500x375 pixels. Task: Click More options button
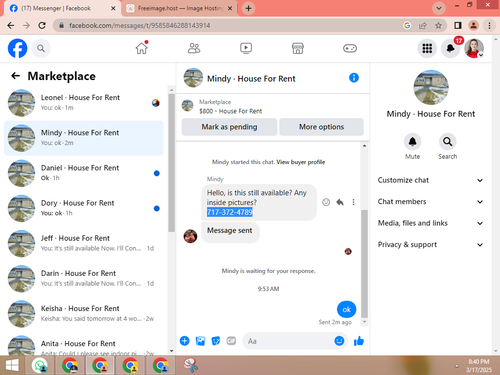(x=321, y=127)
